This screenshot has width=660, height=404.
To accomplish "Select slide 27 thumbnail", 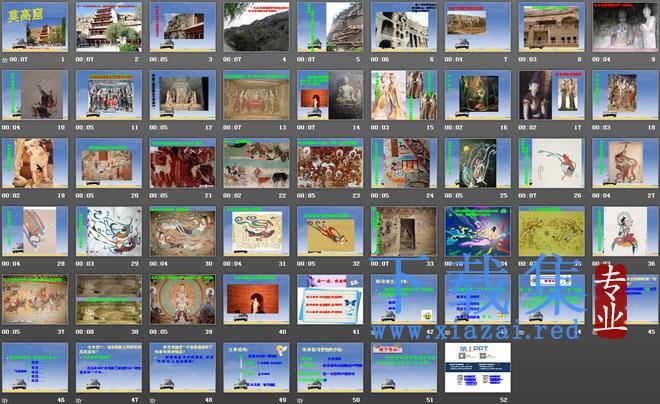I will [x=625, y=163].
